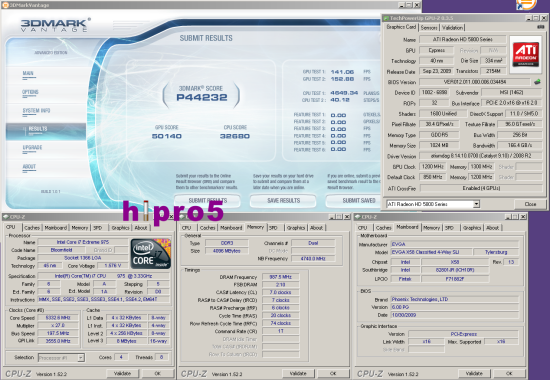Click the EVGA manufacturer value in CPU-Z Mainboard tab

[455, 244]
